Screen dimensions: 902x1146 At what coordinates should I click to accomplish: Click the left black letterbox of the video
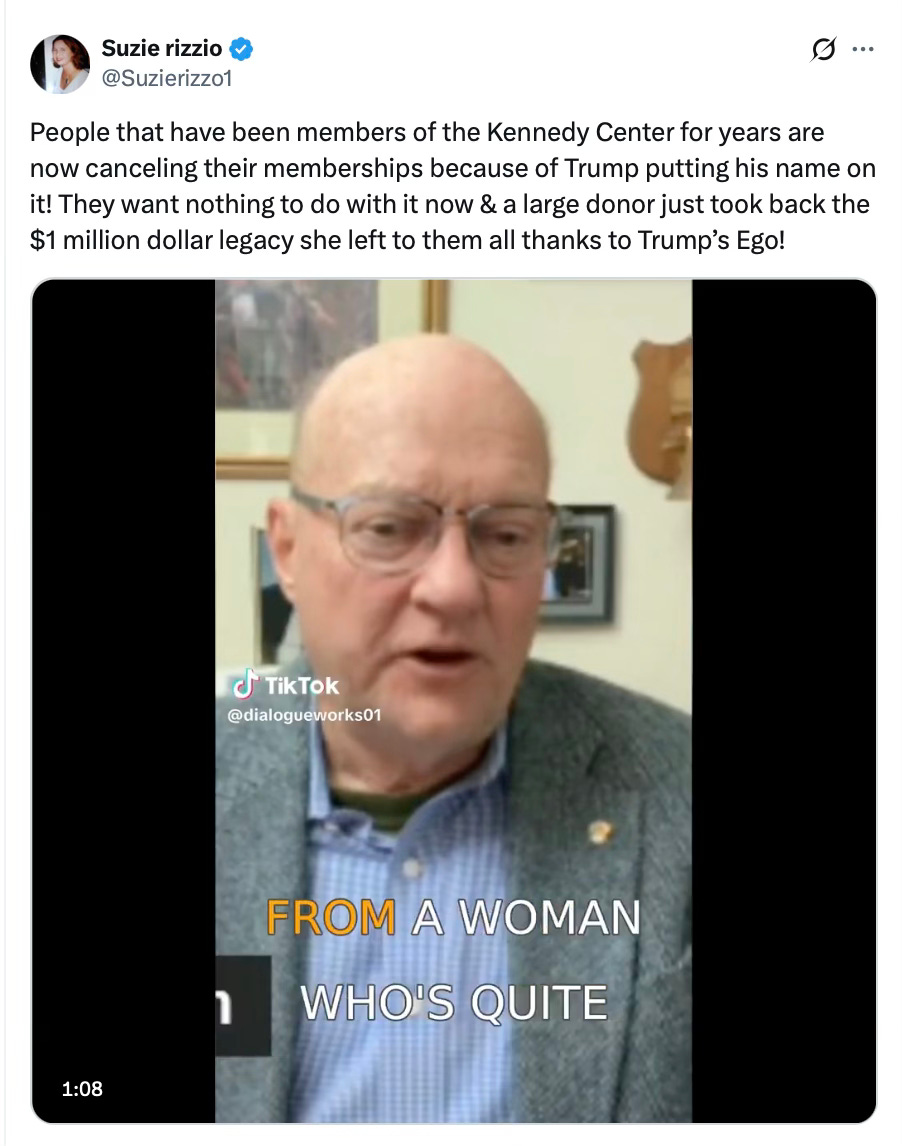pyautogui.click(x=124, y=700)
